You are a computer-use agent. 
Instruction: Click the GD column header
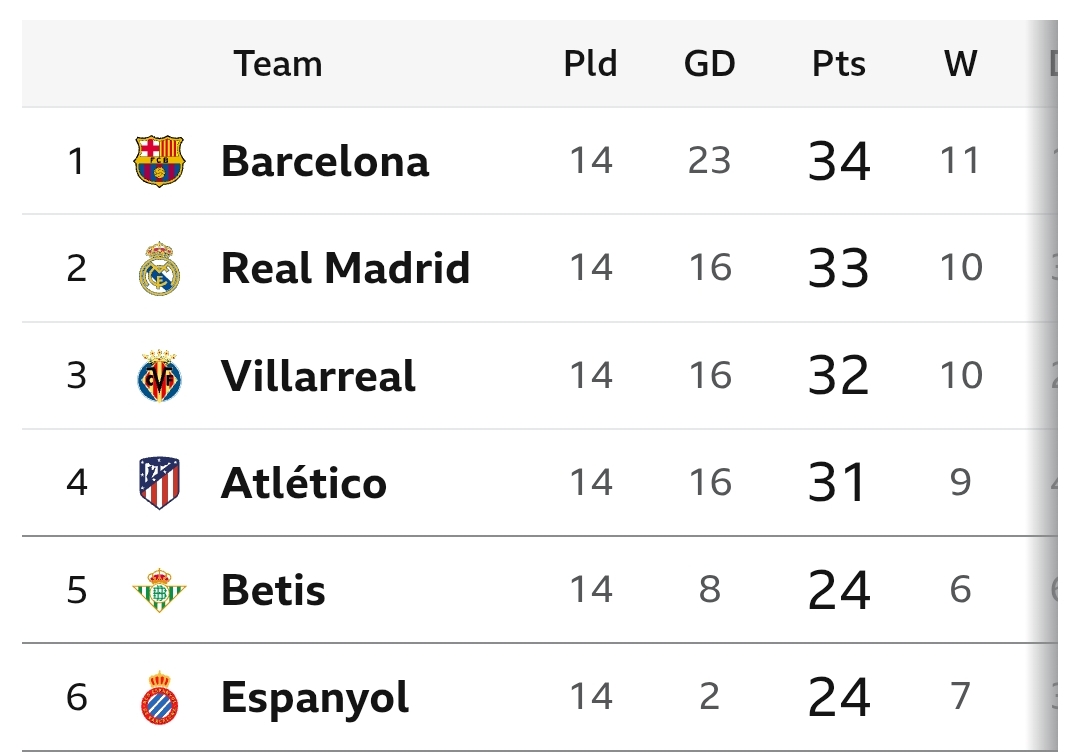(709, 64)
